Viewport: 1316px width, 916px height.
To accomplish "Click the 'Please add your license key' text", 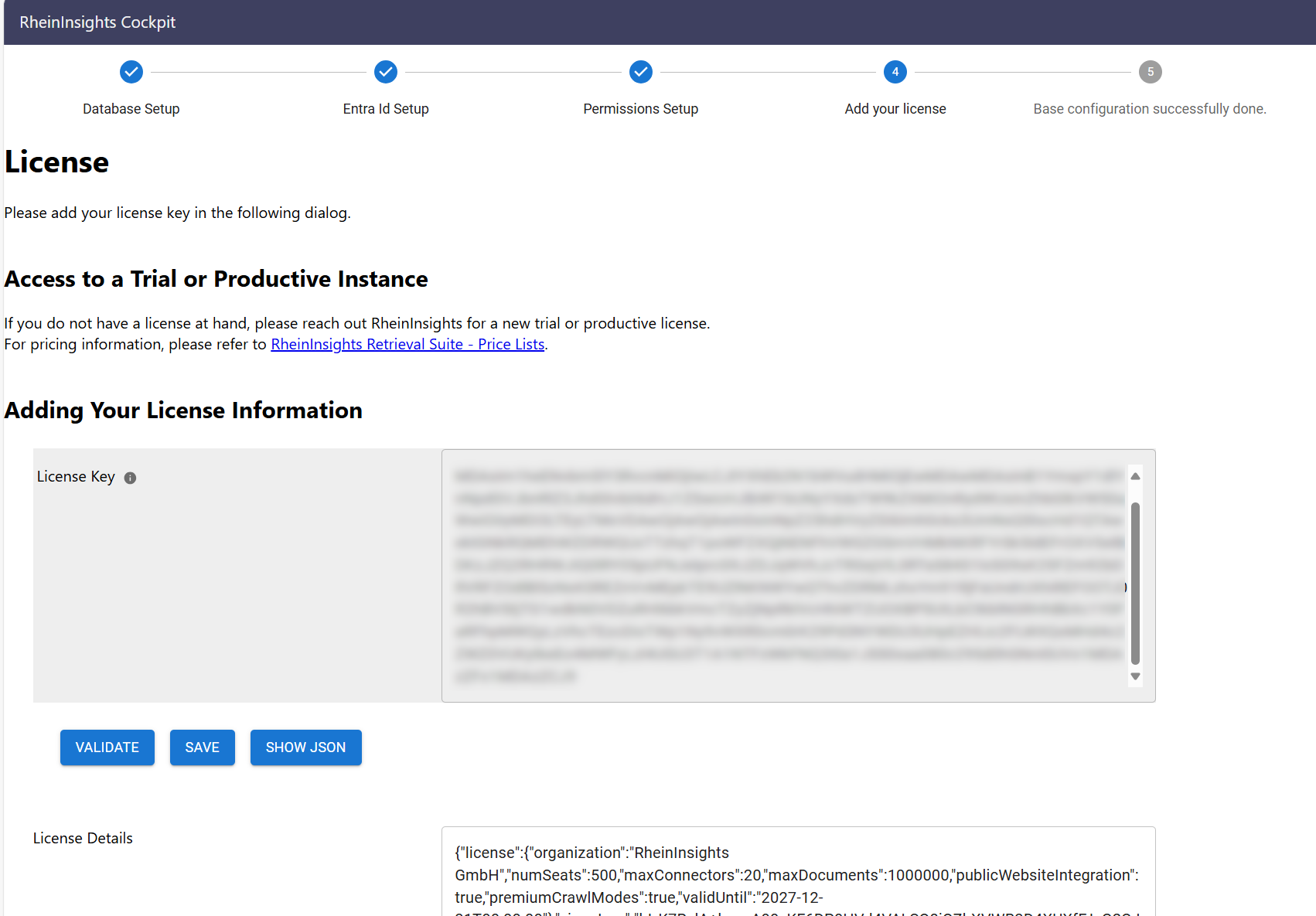I will click(x=177, y=213).
